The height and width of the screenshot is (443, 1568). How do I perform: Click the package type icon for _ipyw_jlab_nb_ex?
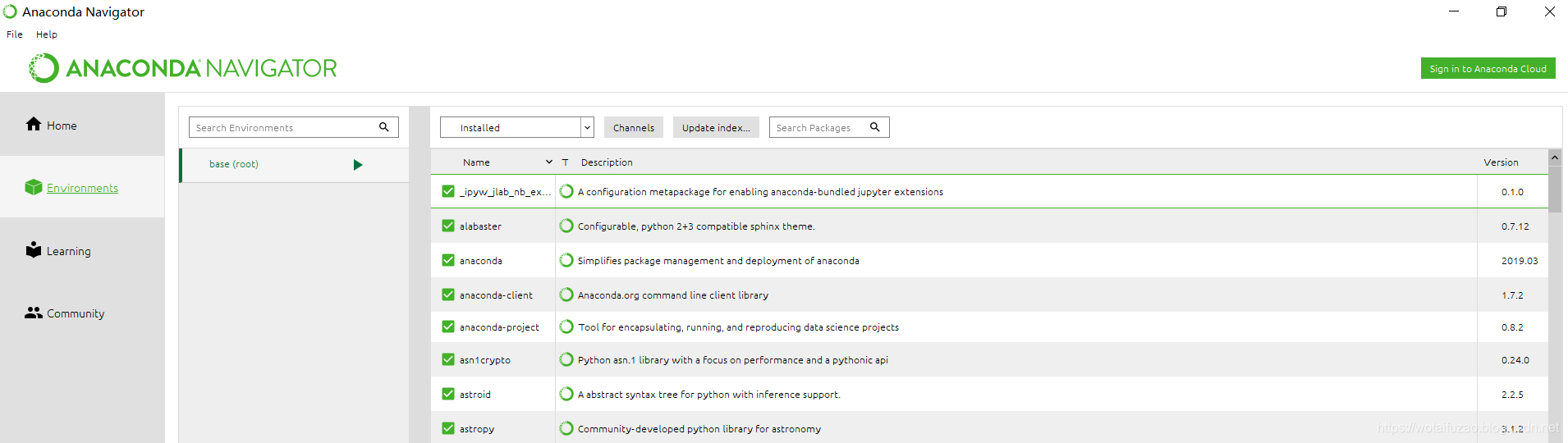566,191
